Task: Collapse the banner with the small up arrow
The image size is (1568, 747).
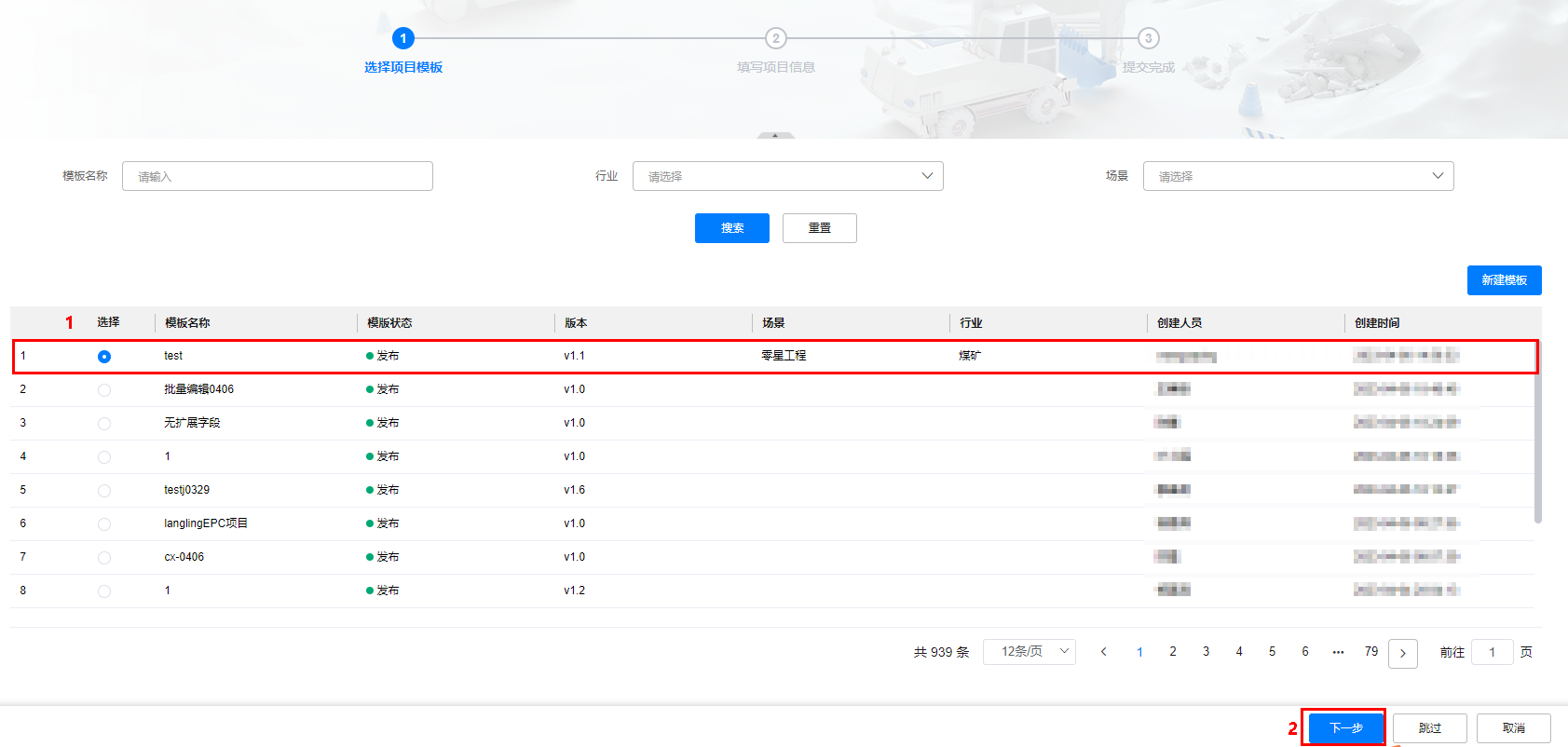Action: point(776,135)
